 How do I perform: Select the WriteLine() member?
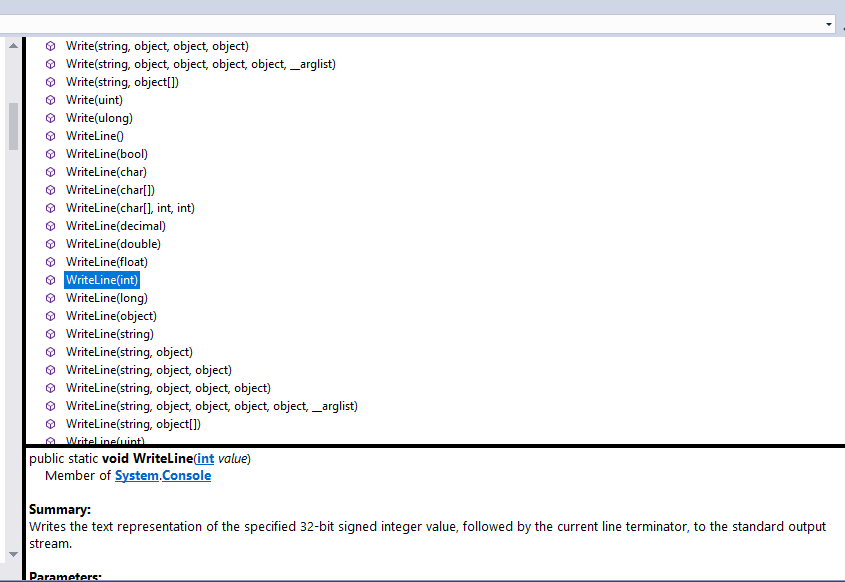click(95, 136)
